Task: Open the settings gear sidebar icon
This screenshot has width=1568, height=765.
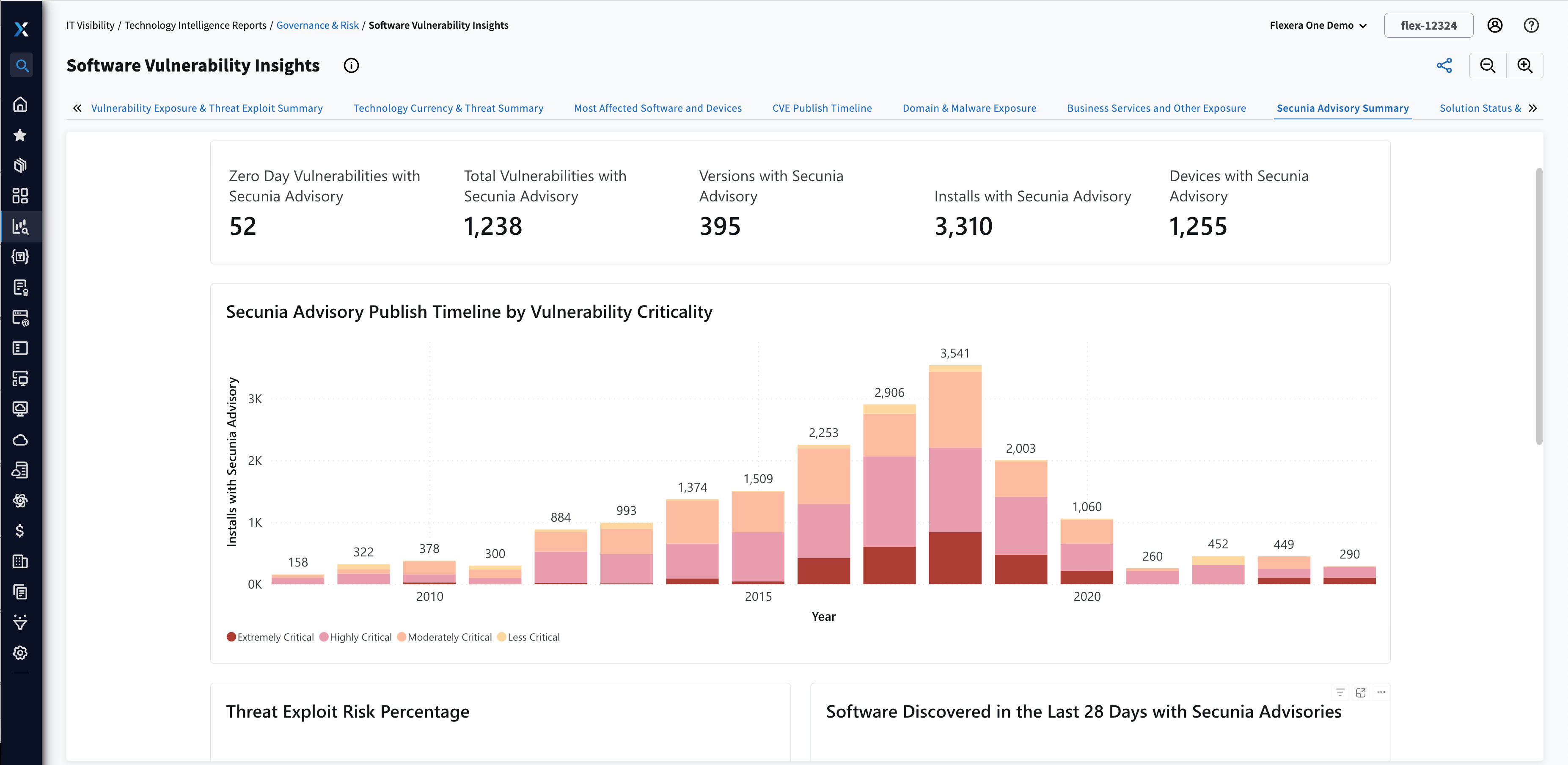Action: 21,652
